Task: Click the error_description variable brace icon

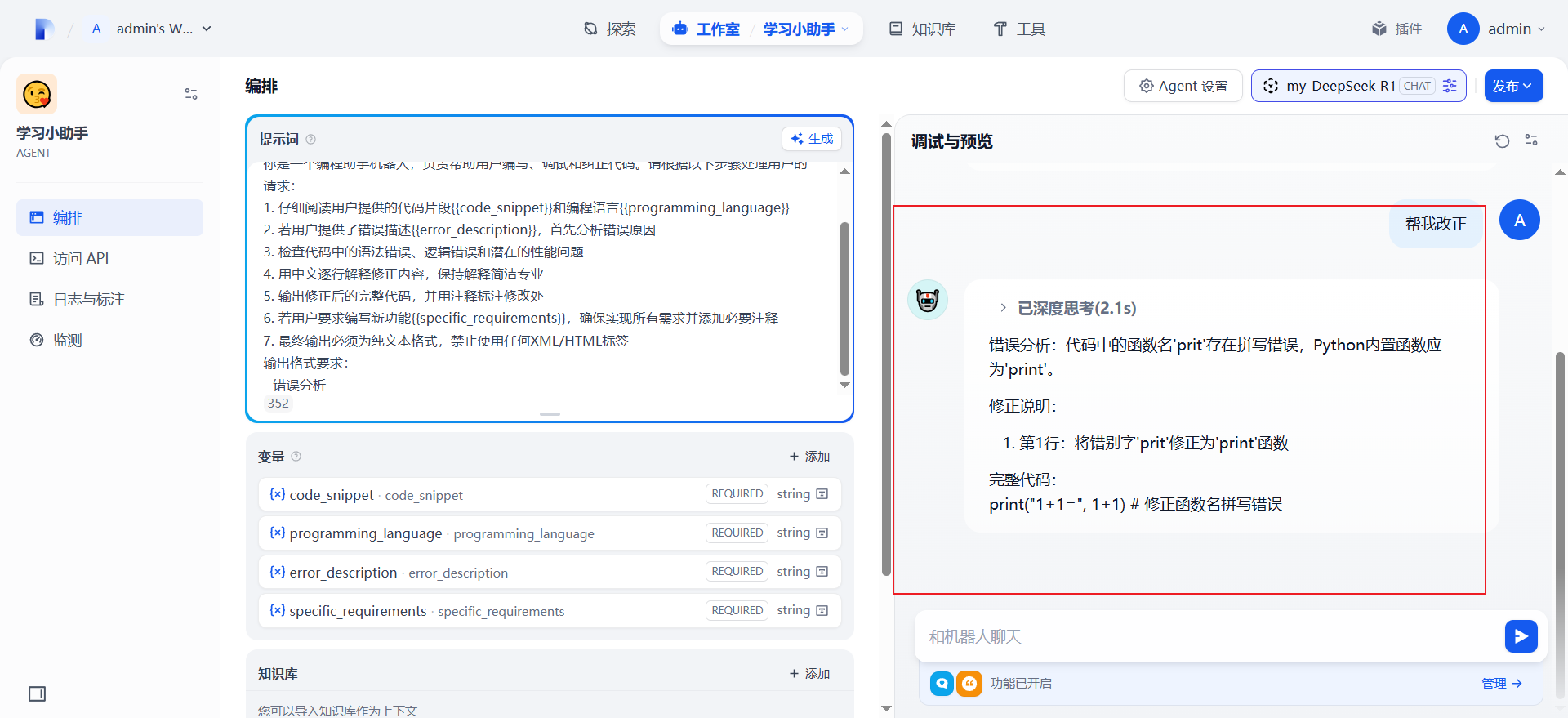Action: click(278, 572)
